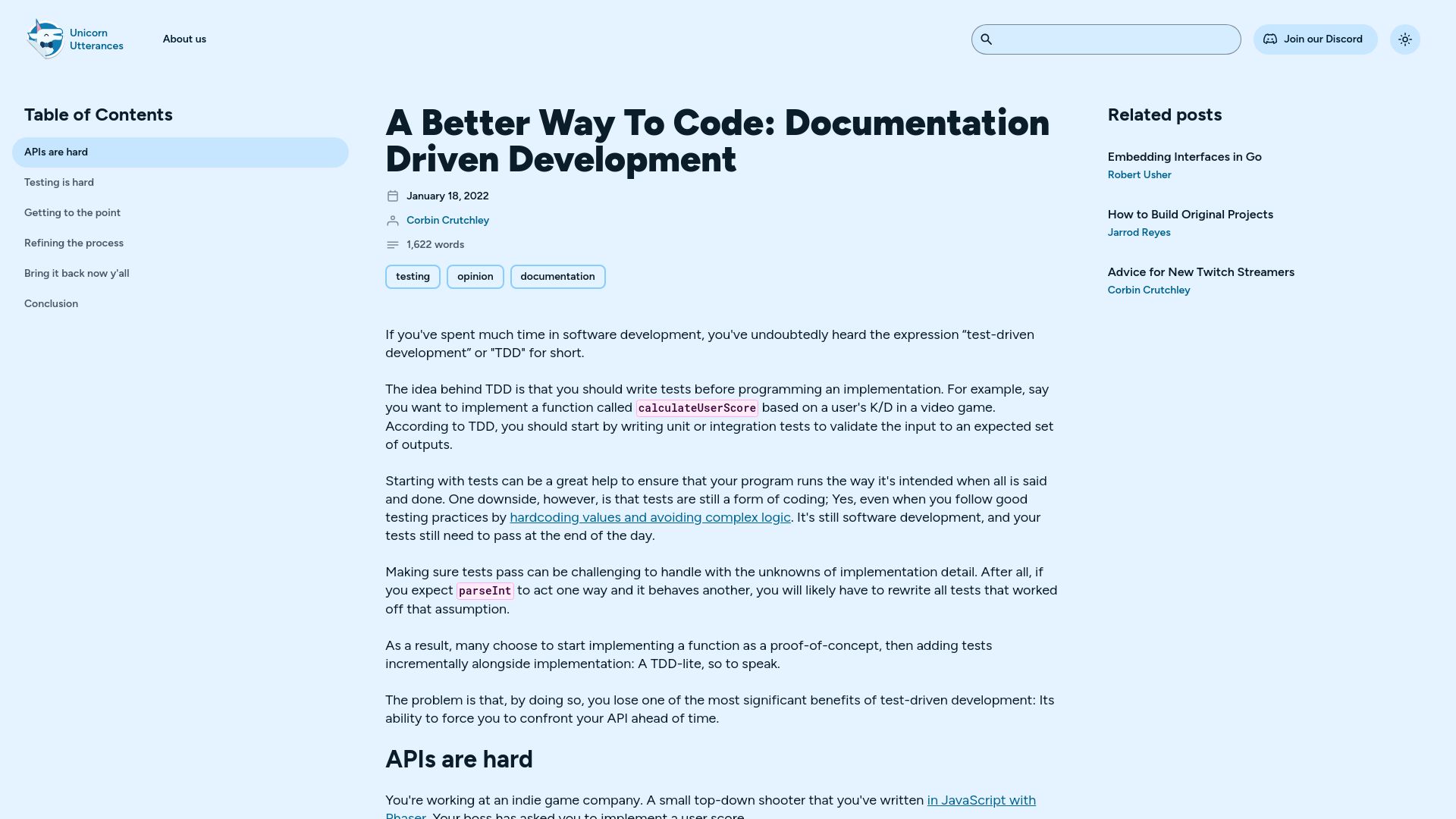This screenshot has width=1456, height=819.
Task: Click the Related posts heading
Action: click(1165, 115)
